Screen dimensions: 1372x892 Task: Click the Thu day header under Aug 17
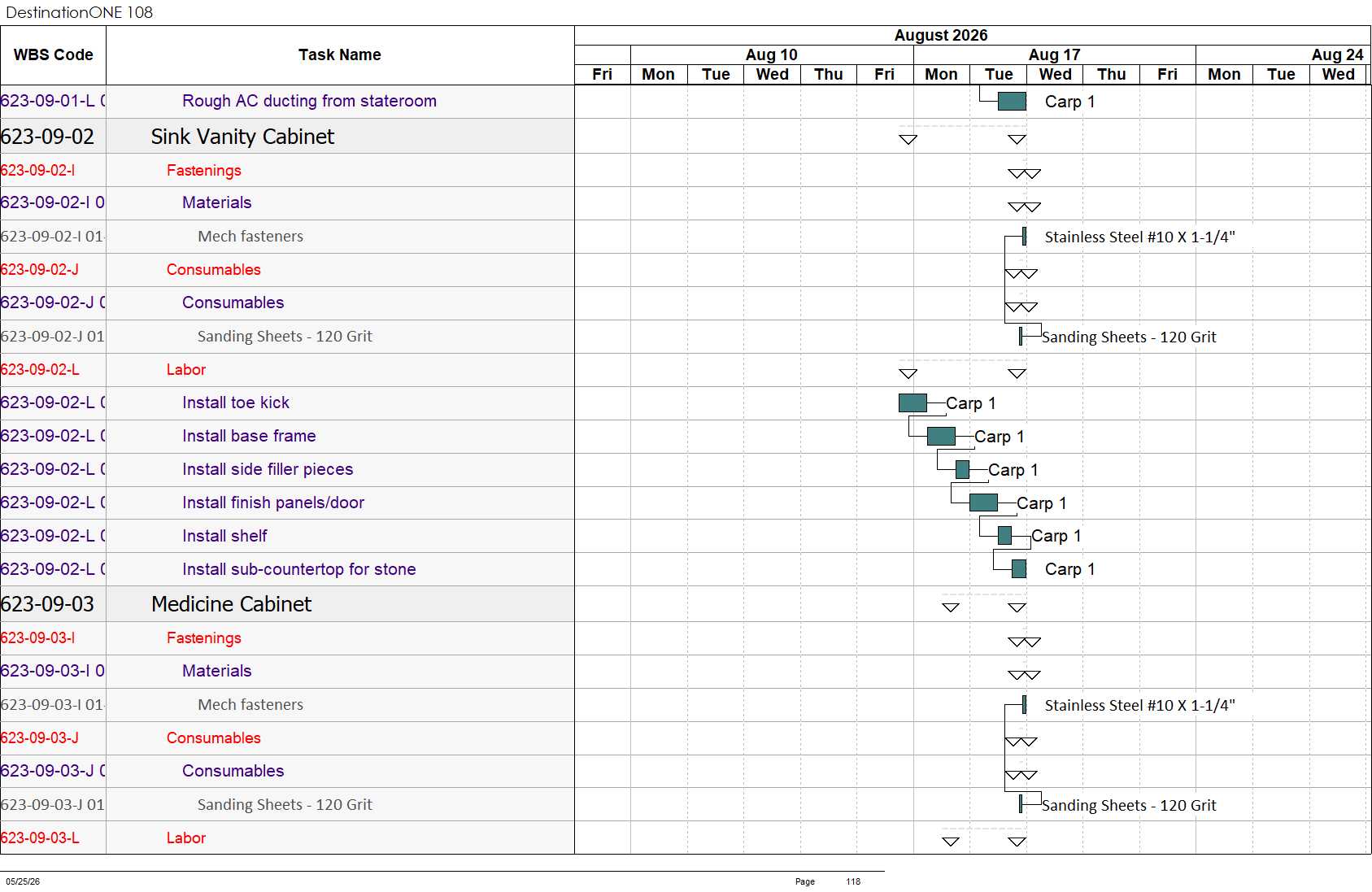[x=1111, y=74]
